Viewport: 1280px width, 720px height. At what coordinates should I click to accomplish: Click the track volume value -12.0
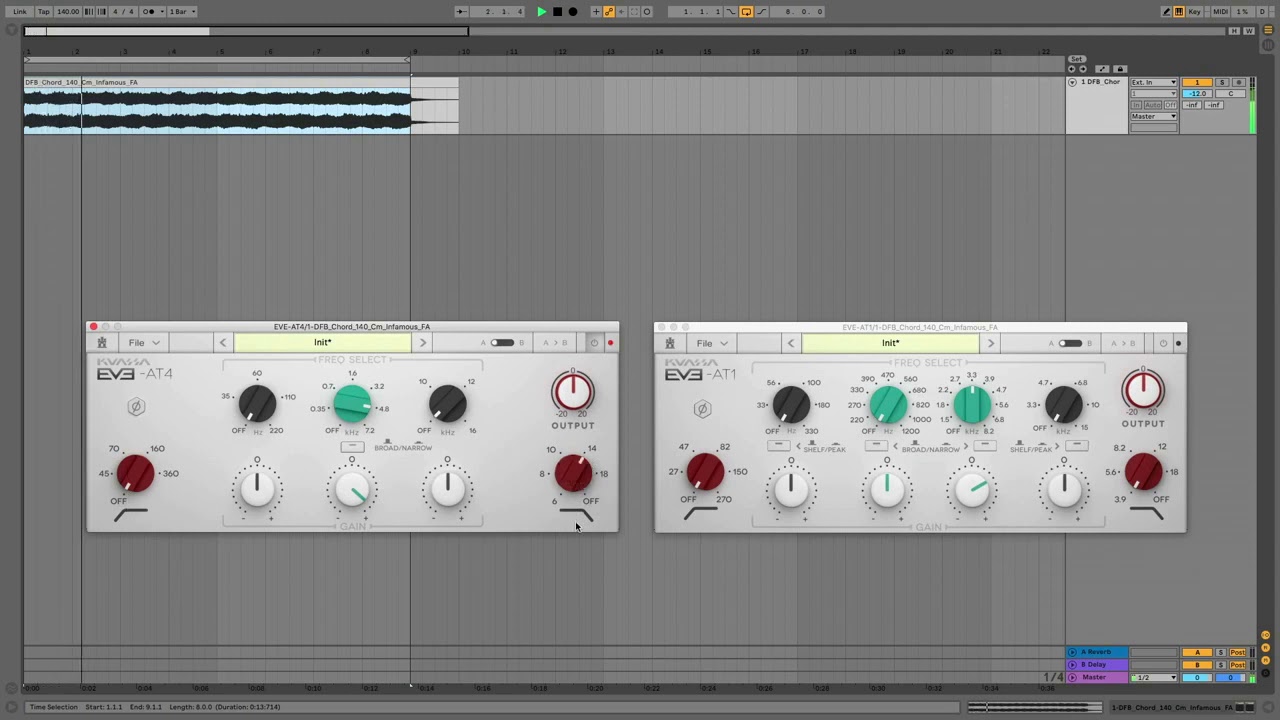(x=1197, y=93)
